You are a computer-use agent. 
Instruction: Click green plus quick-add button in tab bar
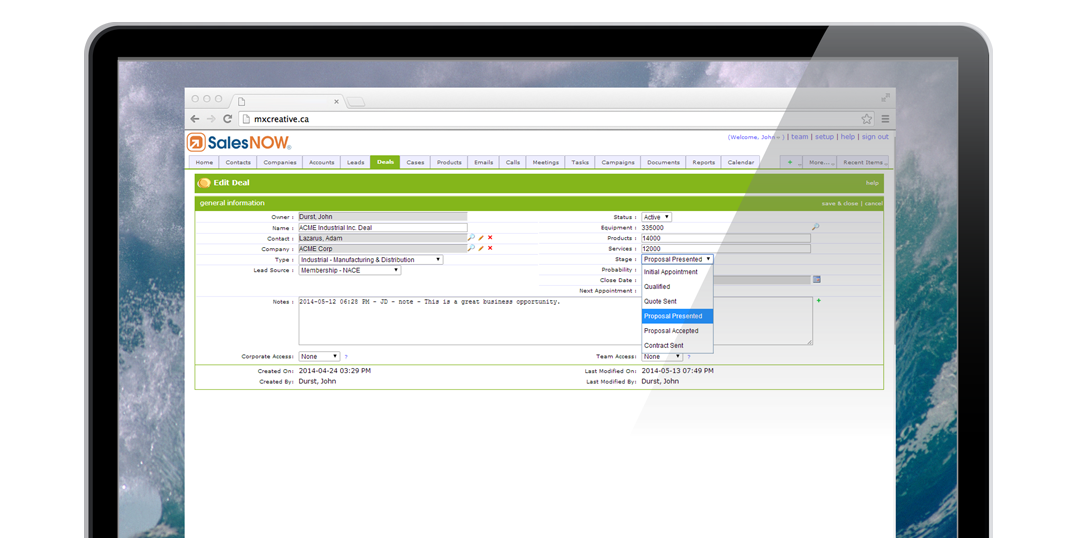coord(791,162)
